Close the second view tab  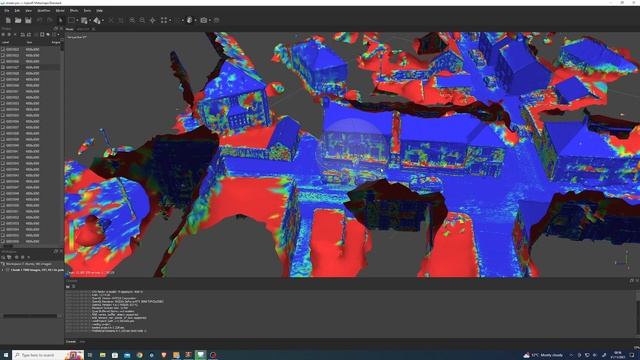click(93, 29)
